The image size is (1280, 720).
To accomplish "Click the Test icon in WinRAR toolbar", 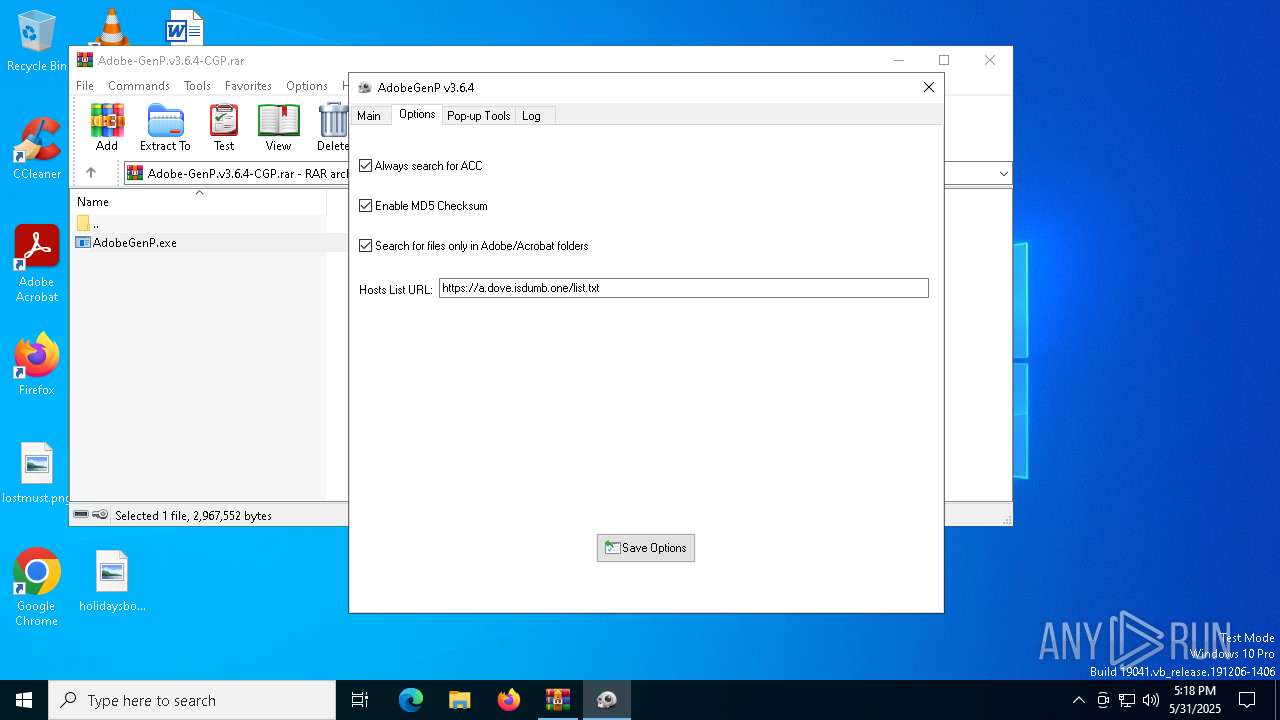I will [x=224, y=127].
